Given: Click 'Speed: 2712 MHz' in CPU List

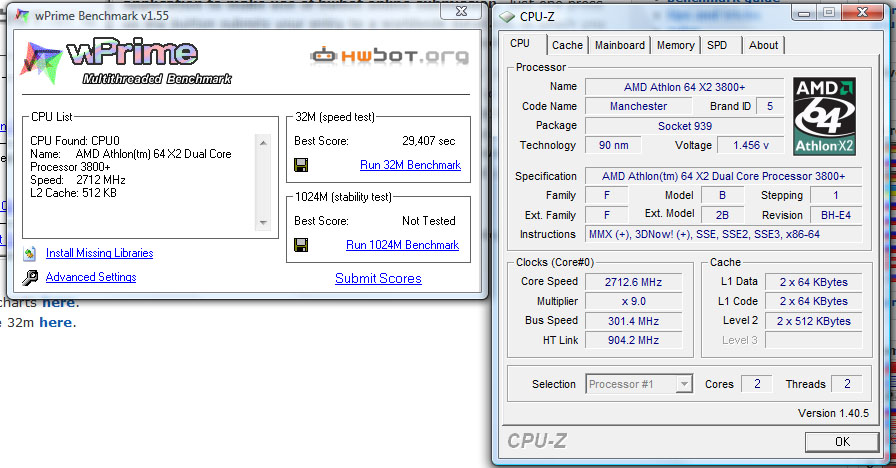Looking at the screenshot, I should [78, 180].
